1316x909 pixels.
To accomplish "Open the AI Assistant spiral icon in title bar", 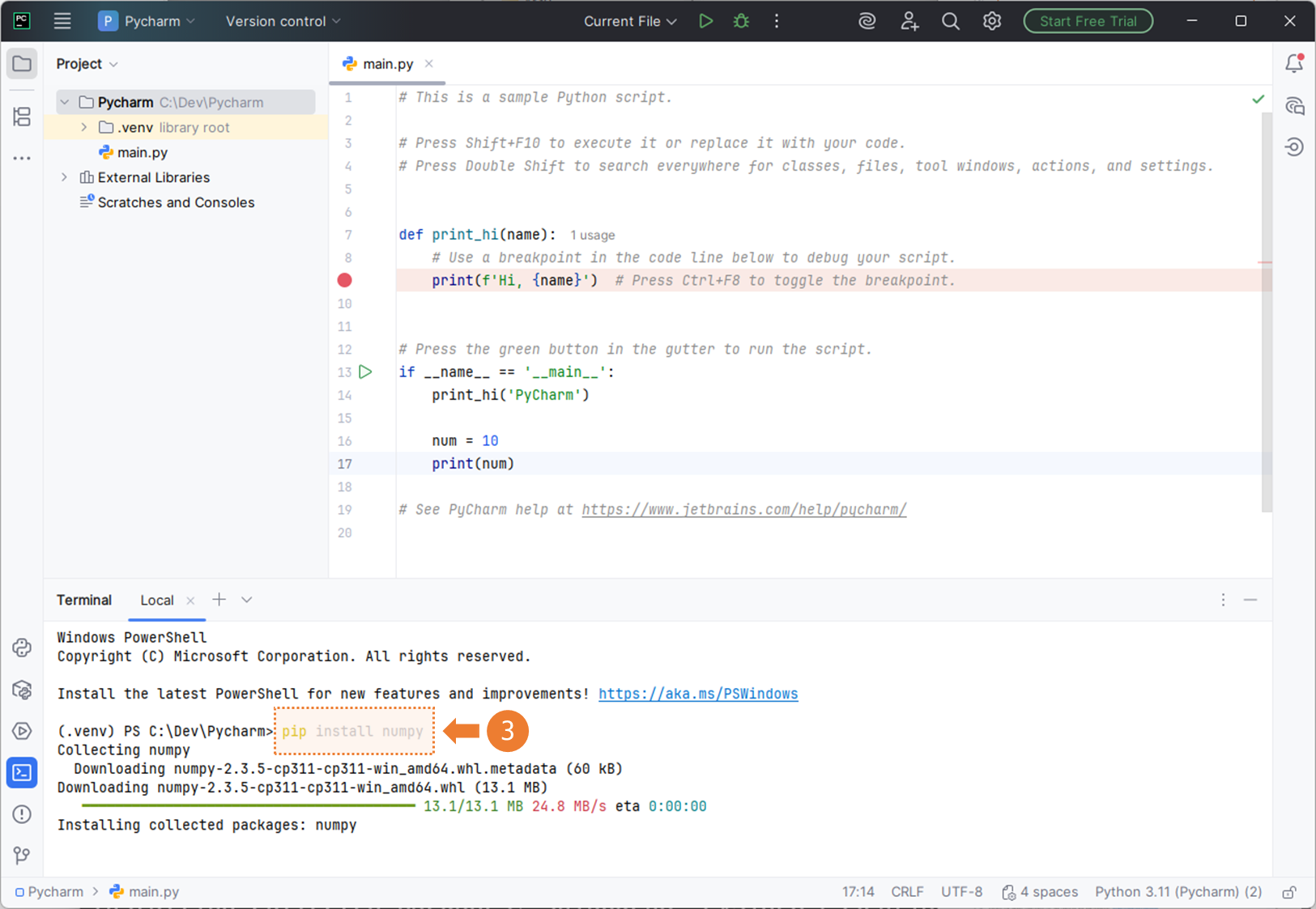I will click(x=867, y=21).
